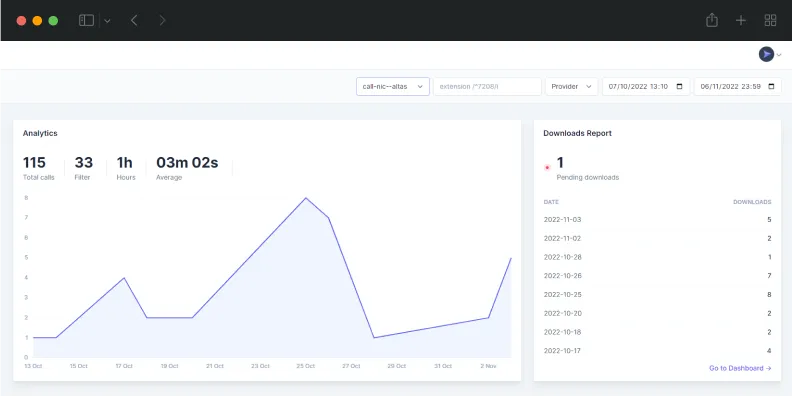
Task: Open calendar picker on 07/10/2022 start date
Action: point(680,87)
